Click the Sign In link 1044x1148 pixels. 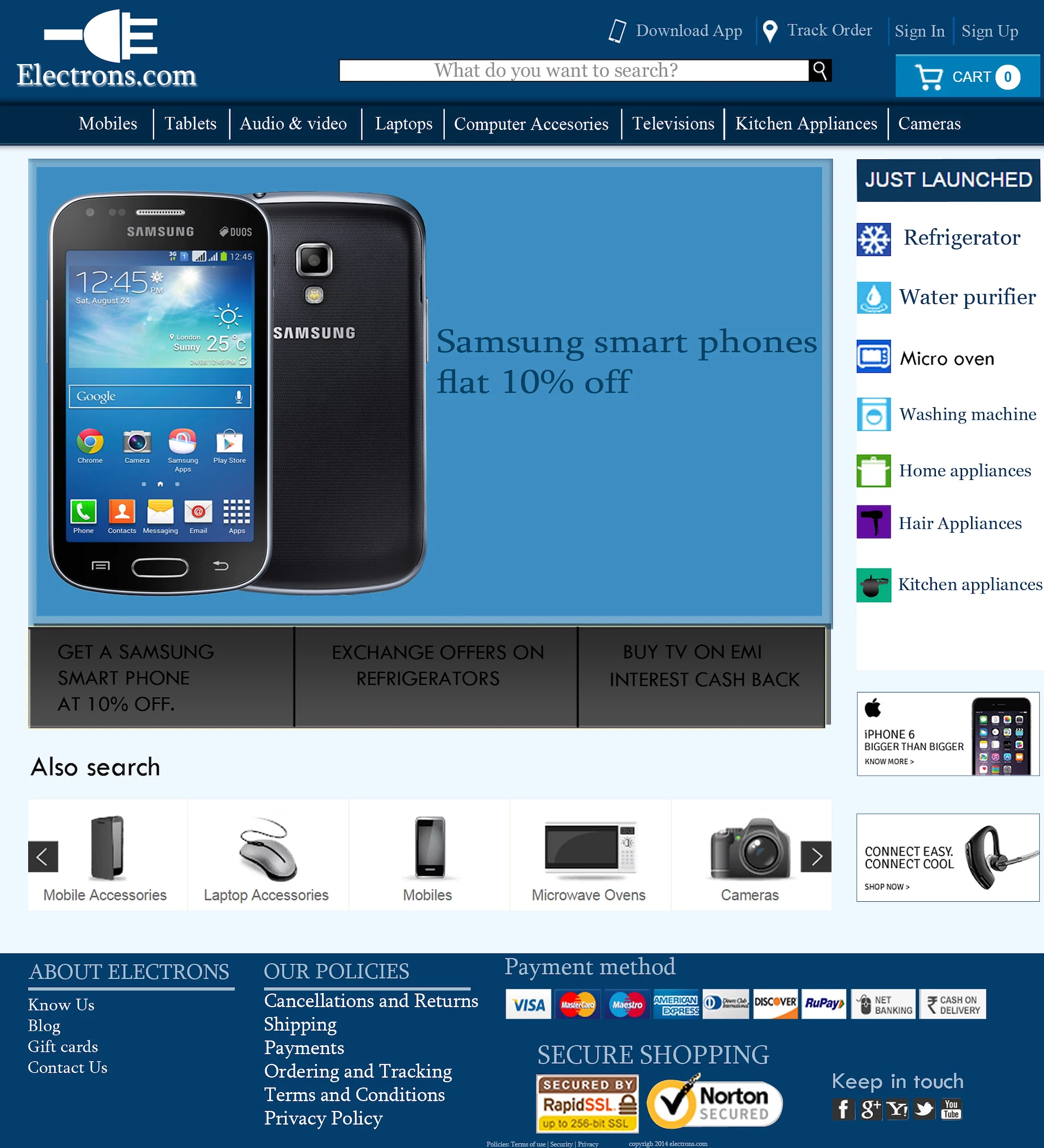coord(919,31)
